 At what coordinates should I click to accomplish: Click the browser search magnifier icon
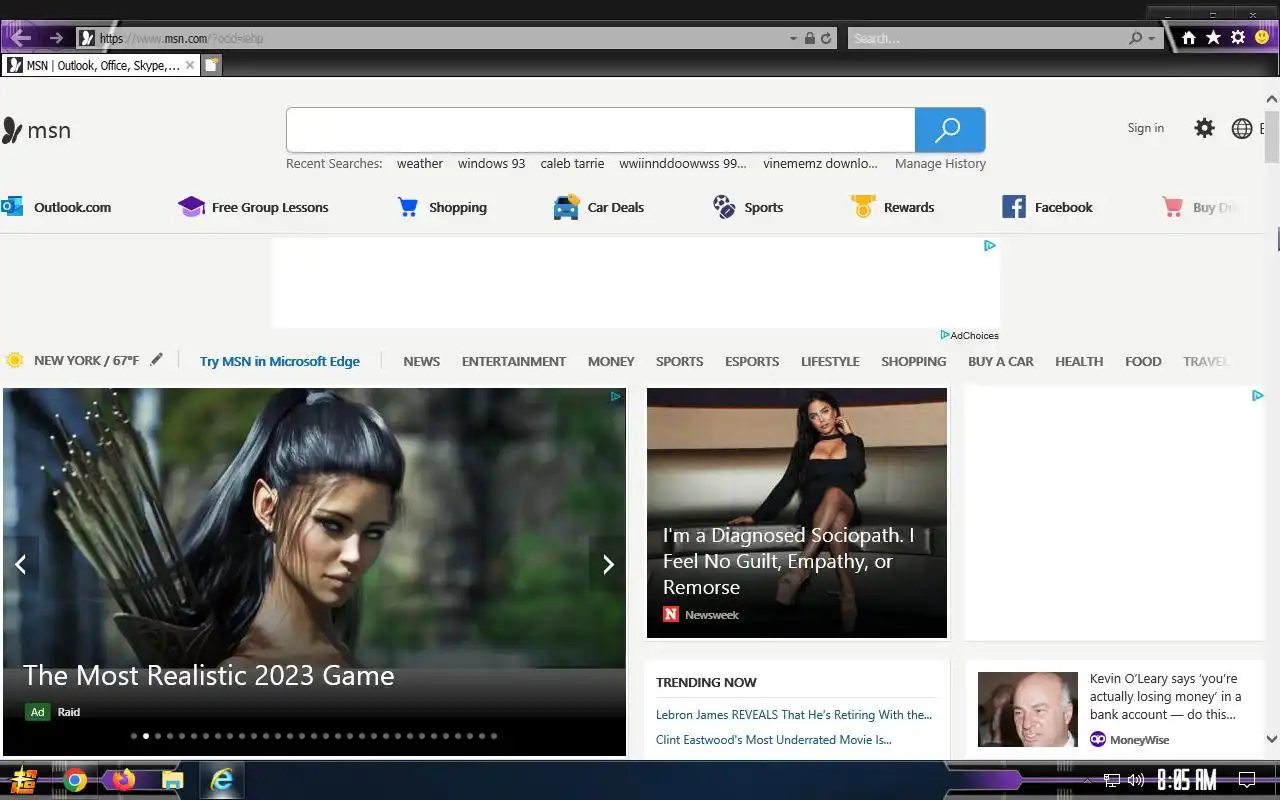coord(1135,38)
